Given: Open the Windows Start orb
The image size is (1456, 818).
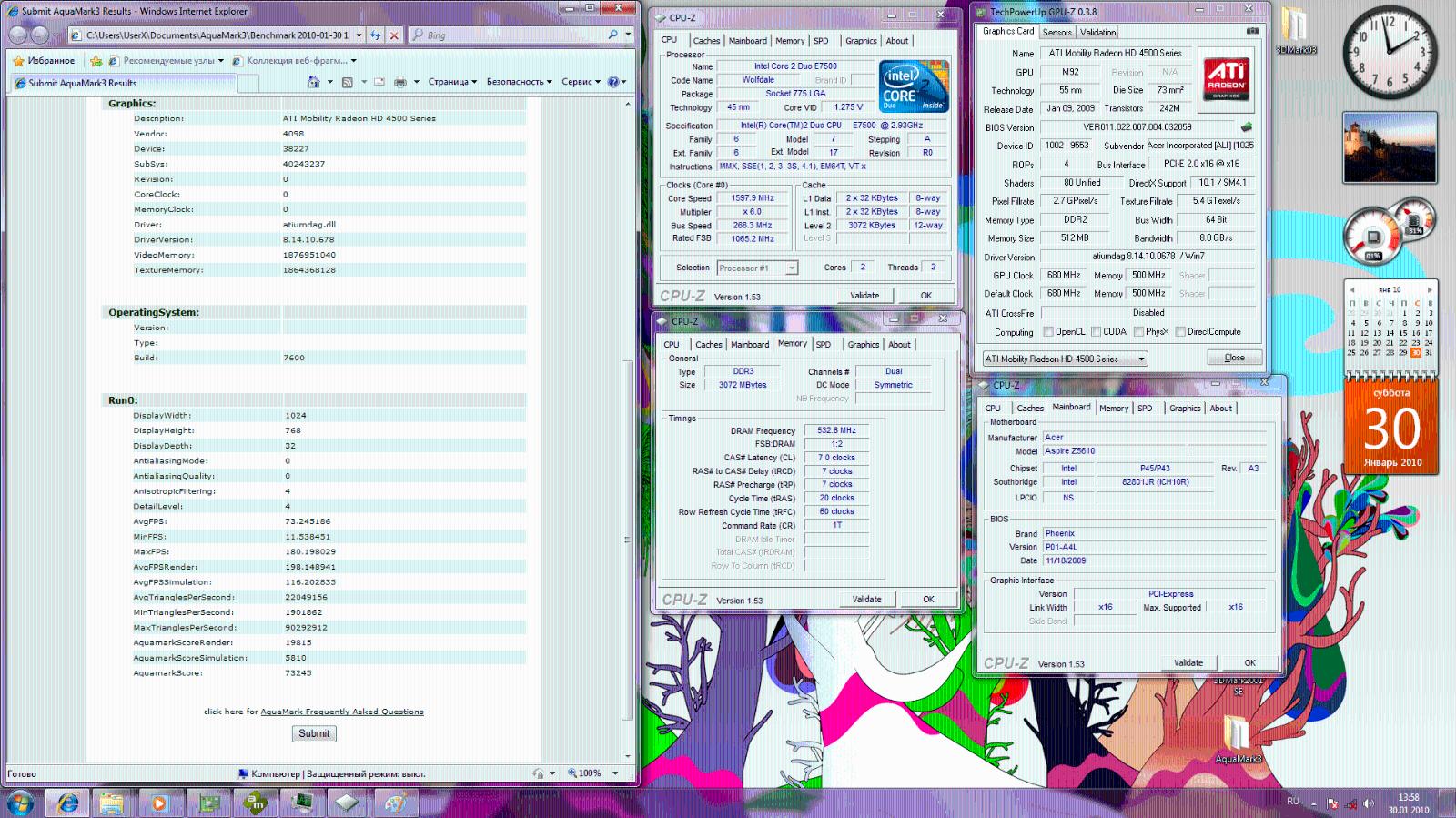Looking at the screenshot, I should point(20,803).
